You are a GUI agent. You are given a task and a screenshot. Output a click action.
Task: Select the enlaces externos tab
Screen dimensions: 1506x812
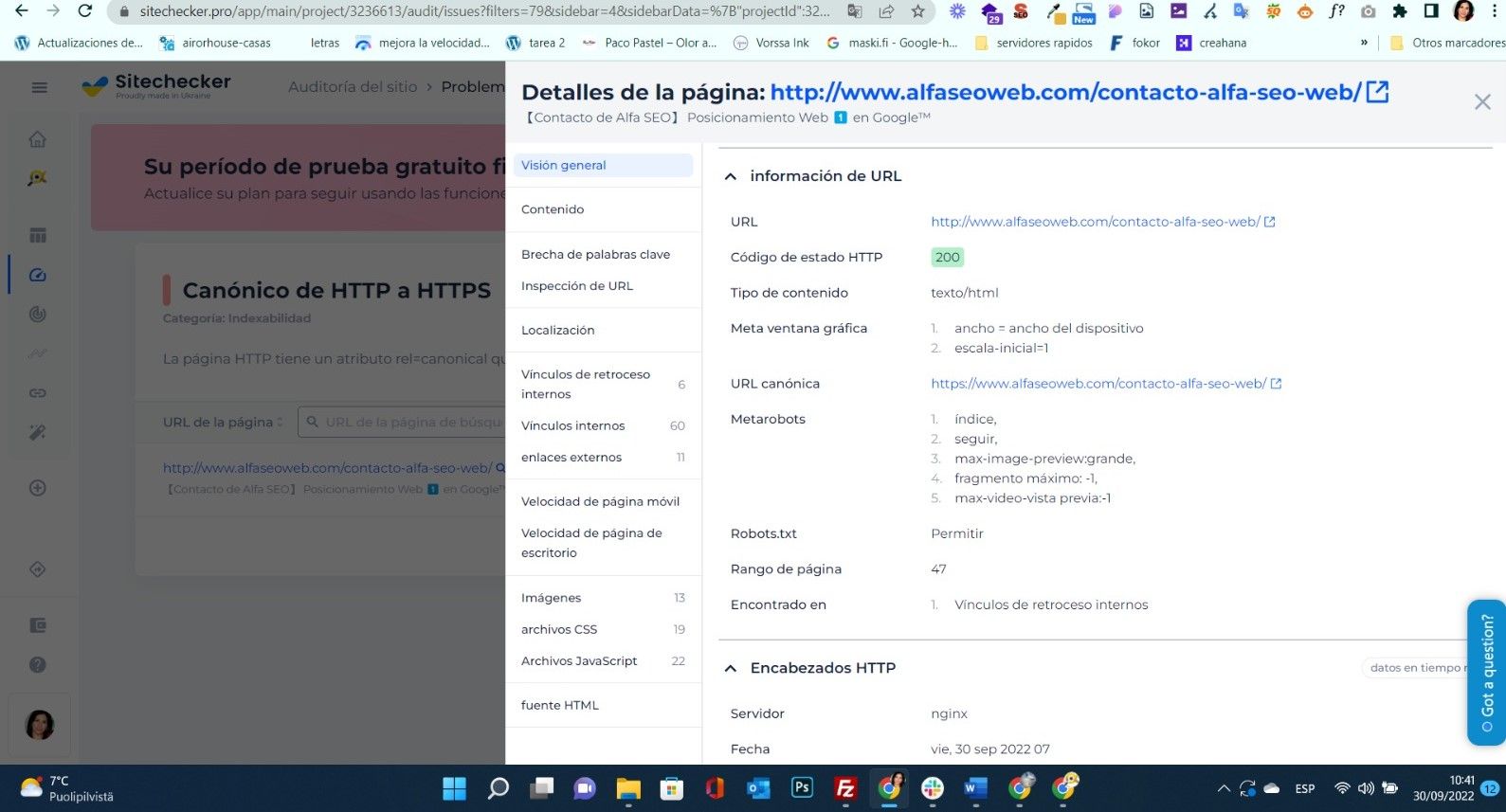603,457
